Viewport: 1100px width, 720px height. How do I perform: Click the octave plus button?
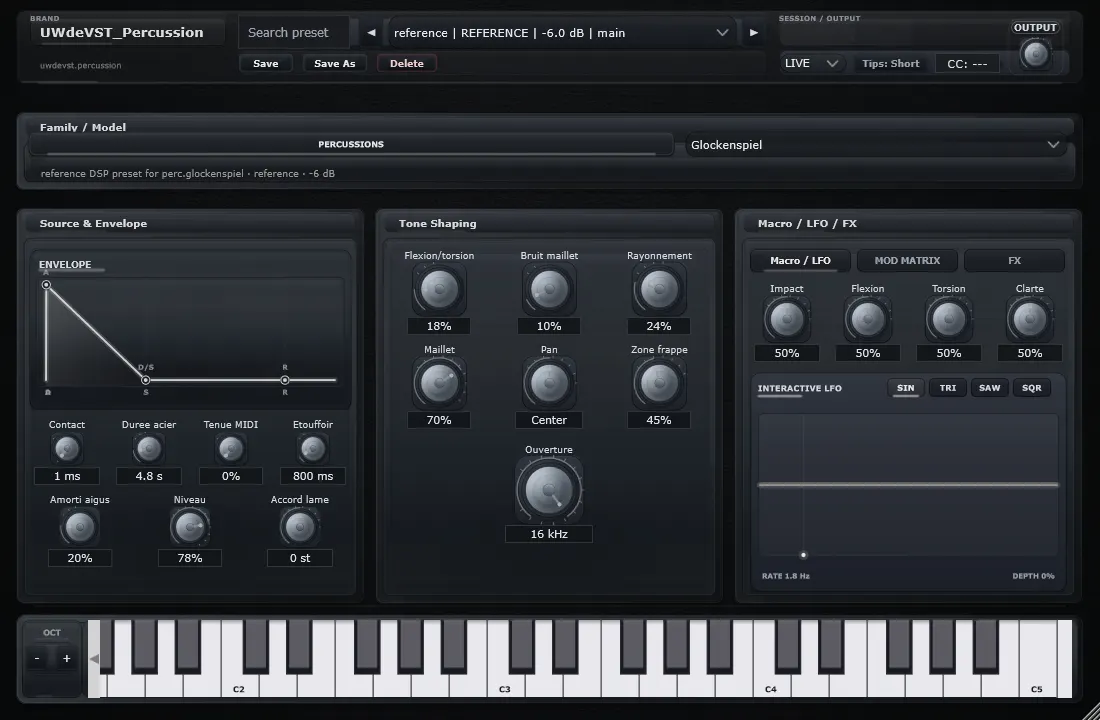coord(67,658)
